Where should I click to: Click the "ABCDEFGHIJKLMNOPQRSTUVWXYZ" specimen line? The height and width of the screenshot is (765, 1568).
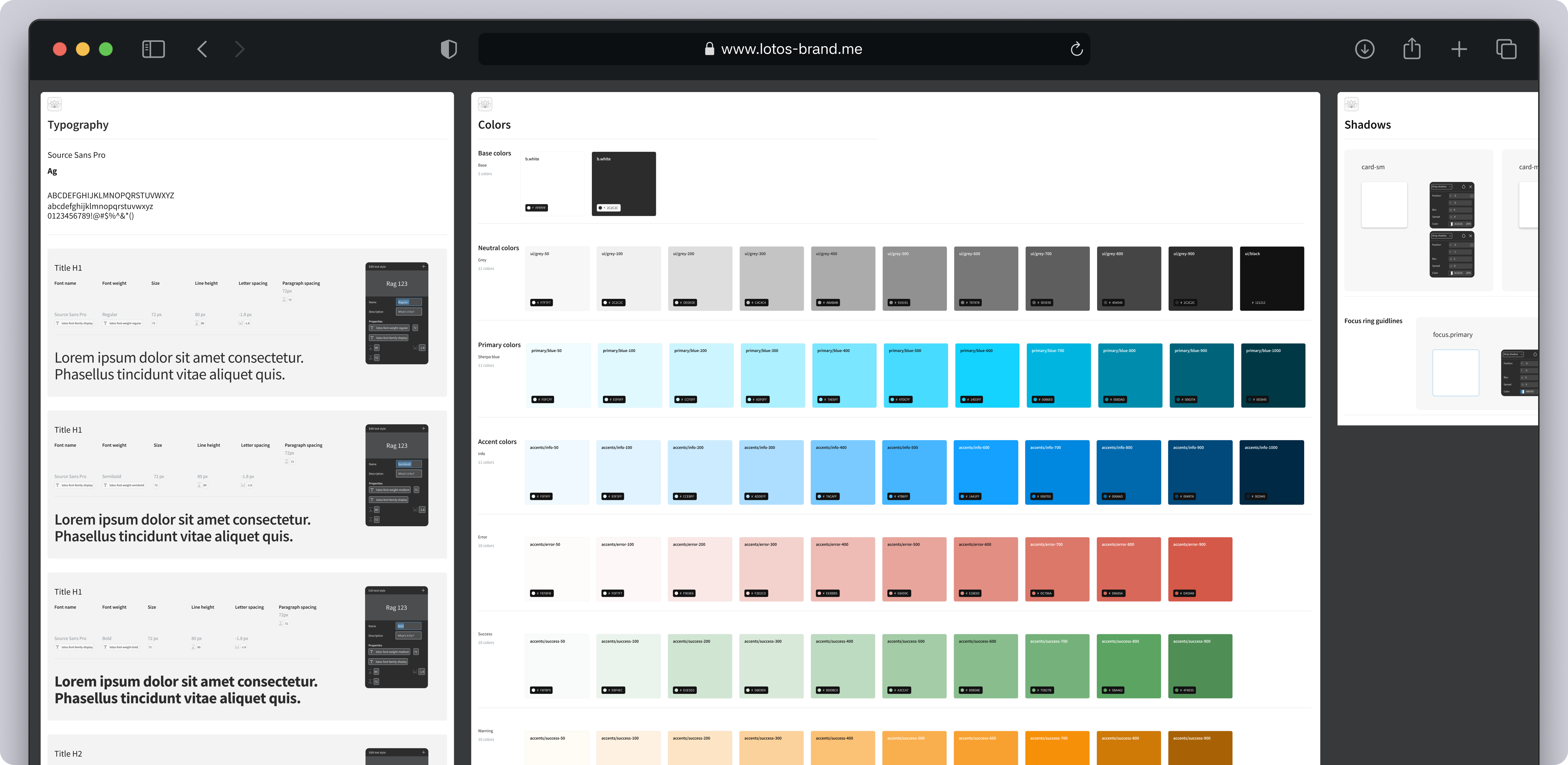click(x=111, y=195)
